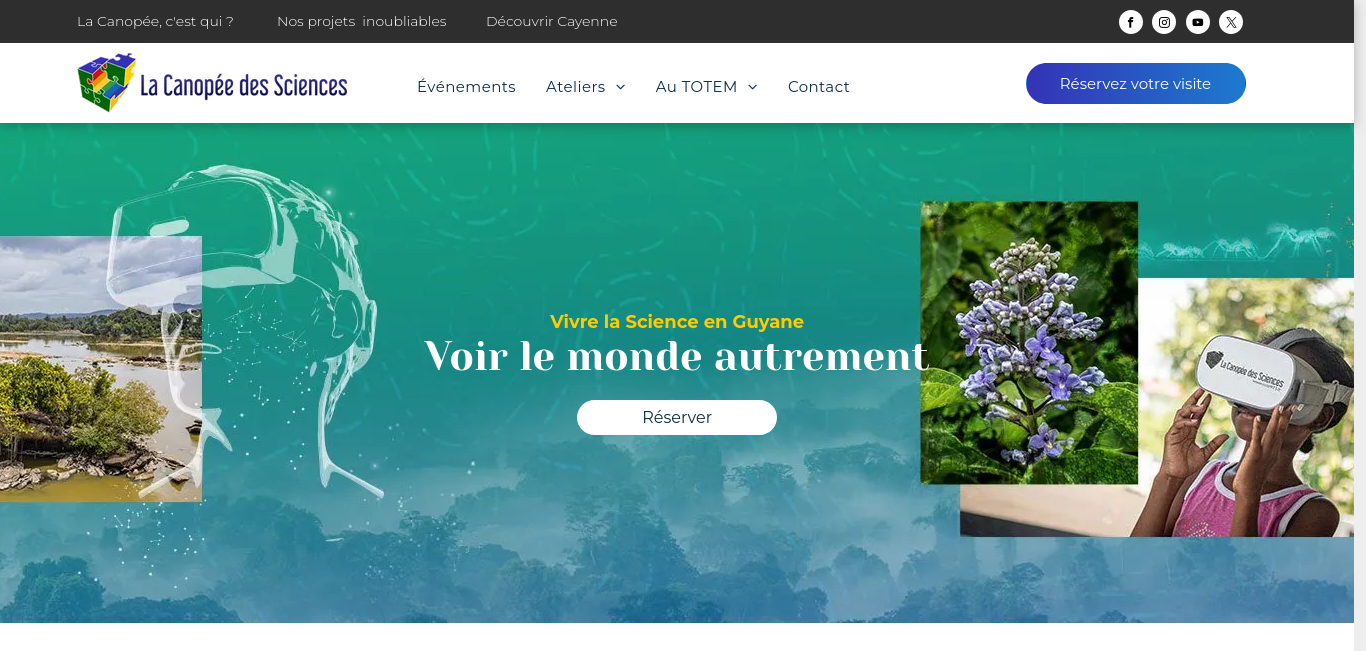Open the X (Twitter) social icon
The width and height of the screenshot is (1366, 651).
click(x=1231, y=22)
